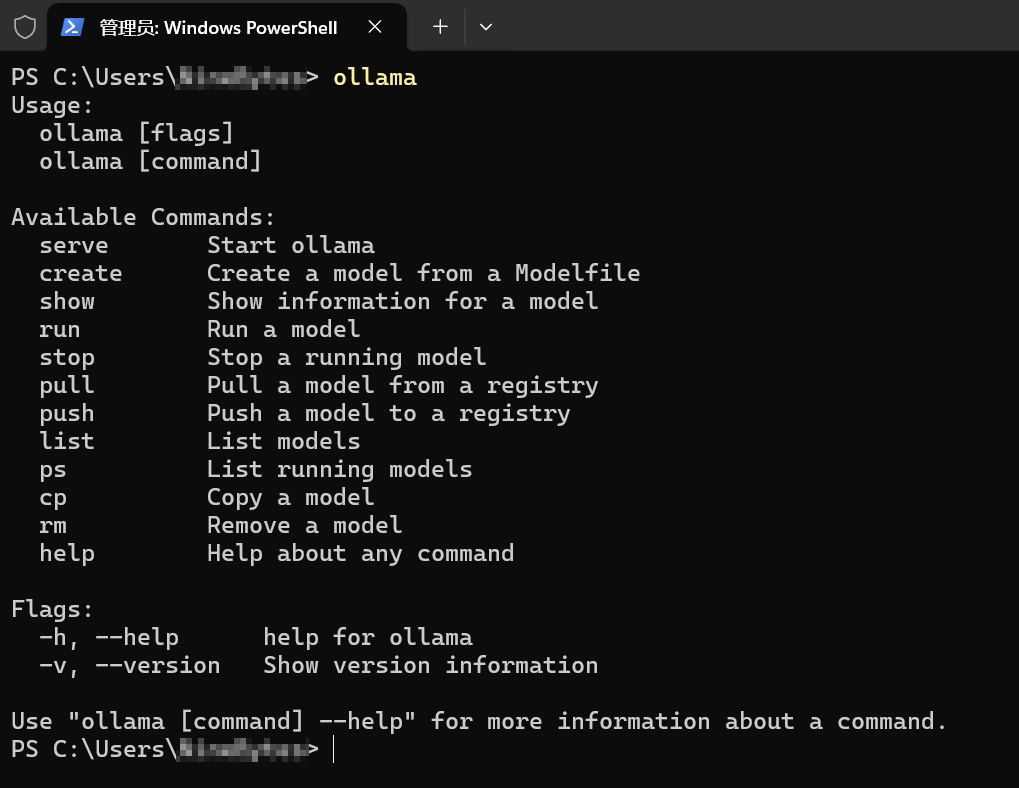Click the 'show' command name
The image size is (1019, 788).
coord(66,301)
